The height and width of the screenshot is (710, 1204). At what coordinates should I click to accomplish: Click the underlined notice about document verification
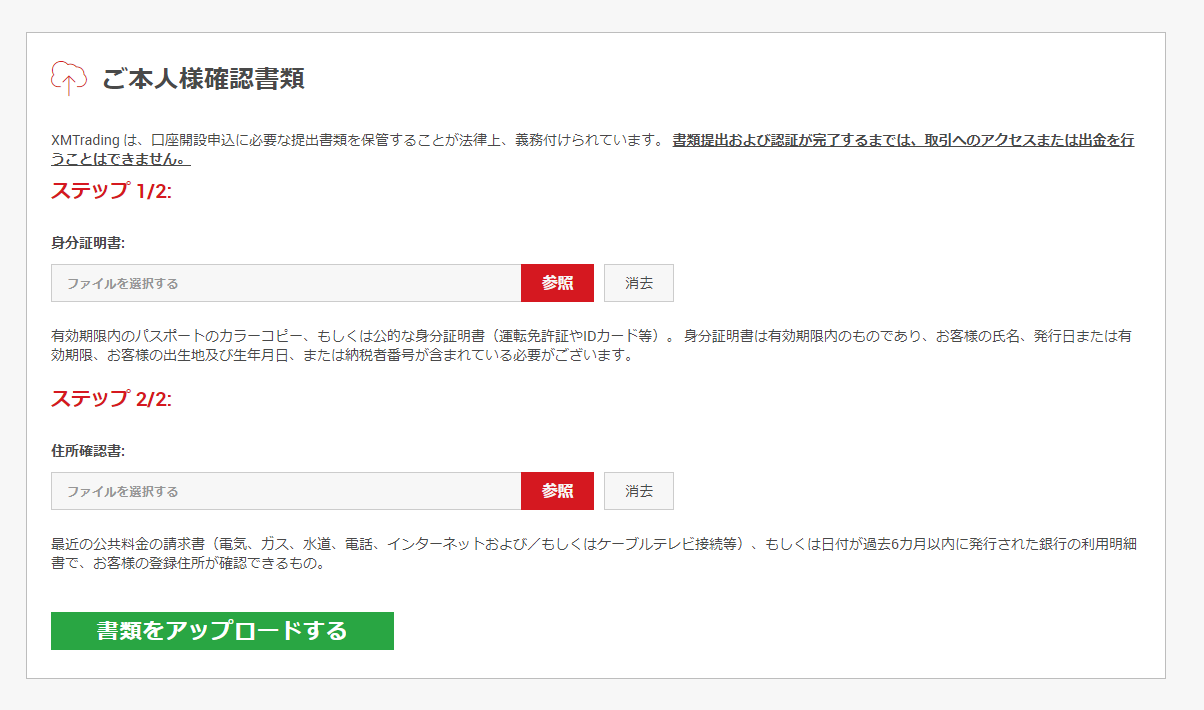(x=902, y=141)
